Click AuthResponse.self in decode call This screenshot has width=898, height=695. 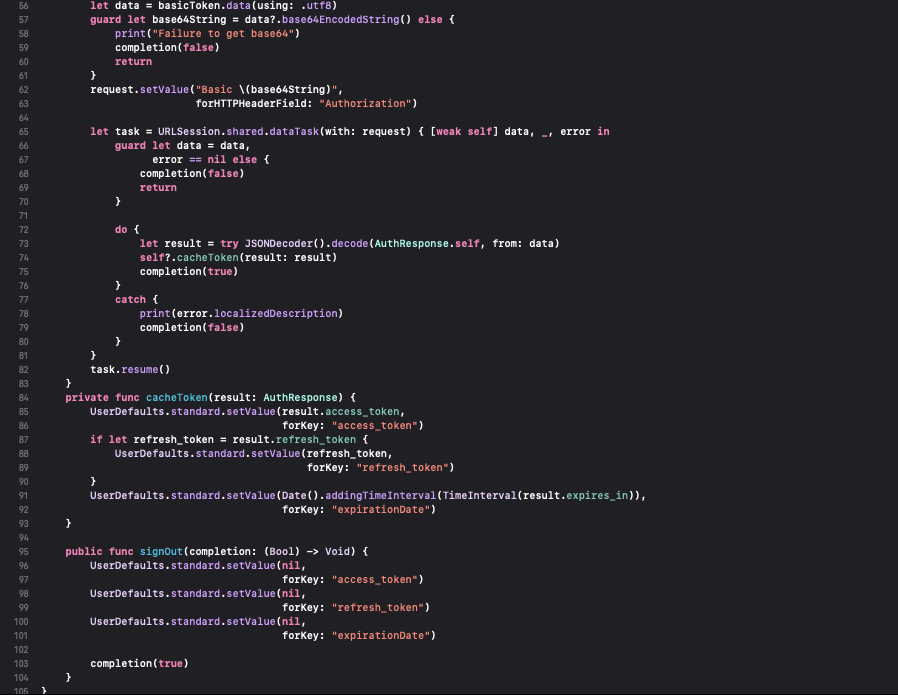click(x=427, y=244)
